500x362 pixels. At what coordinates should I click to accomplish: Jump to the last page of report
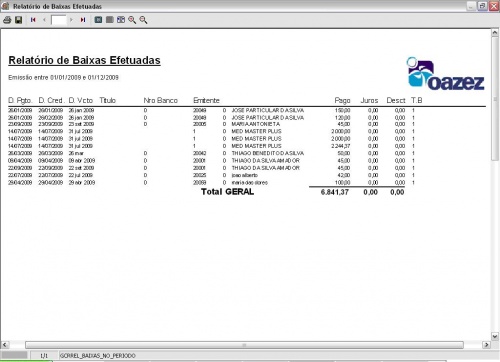[83, 20]
